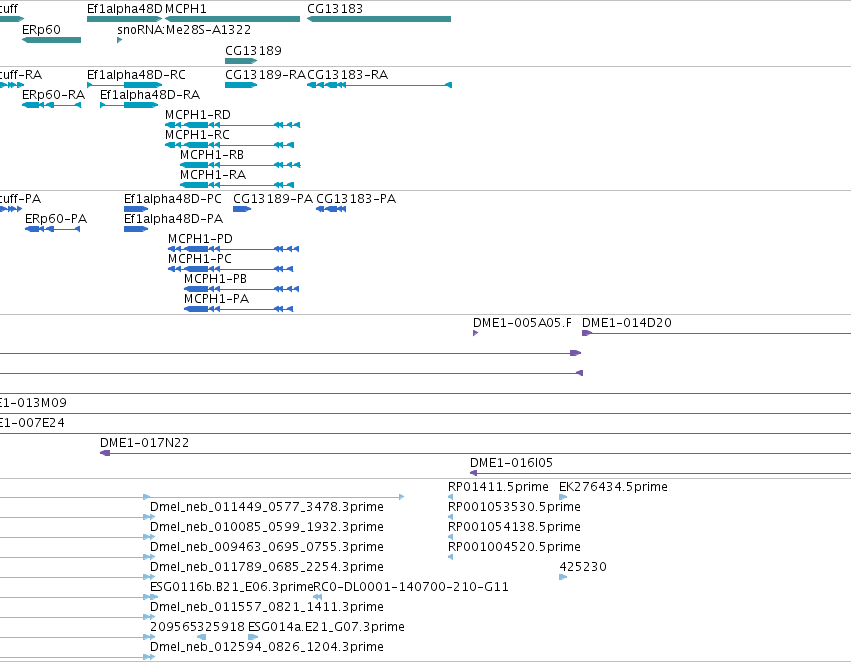This screenshot has width=851, height=662.
Task: Click the DME1-016I05 clone label
Action: (x=511, y=463)
